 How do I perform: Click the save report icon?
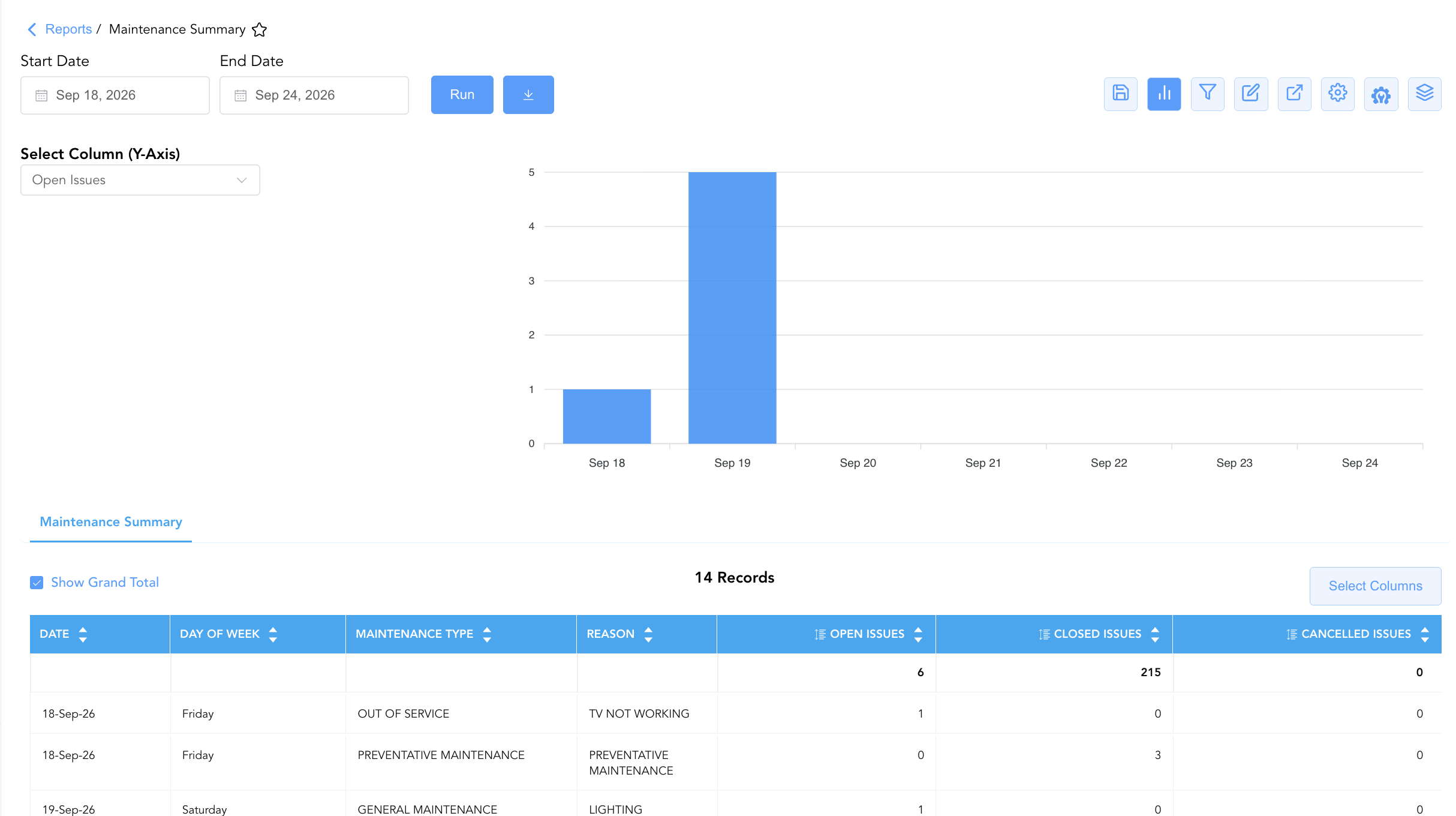[x=1120, y=94]
